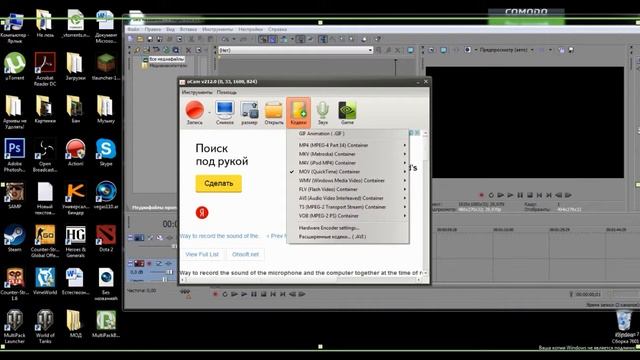The height and width of the screenshot is (360, 640).
Task: Click Stop on the bottom timeline transport
Action: [x=264, y=294]
